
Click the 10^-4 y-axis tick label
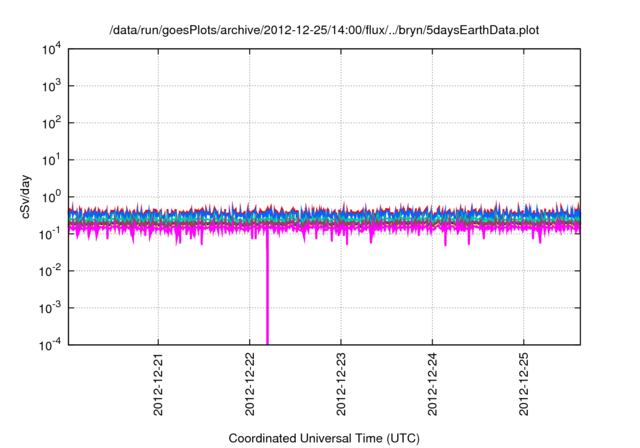[50, 345]
